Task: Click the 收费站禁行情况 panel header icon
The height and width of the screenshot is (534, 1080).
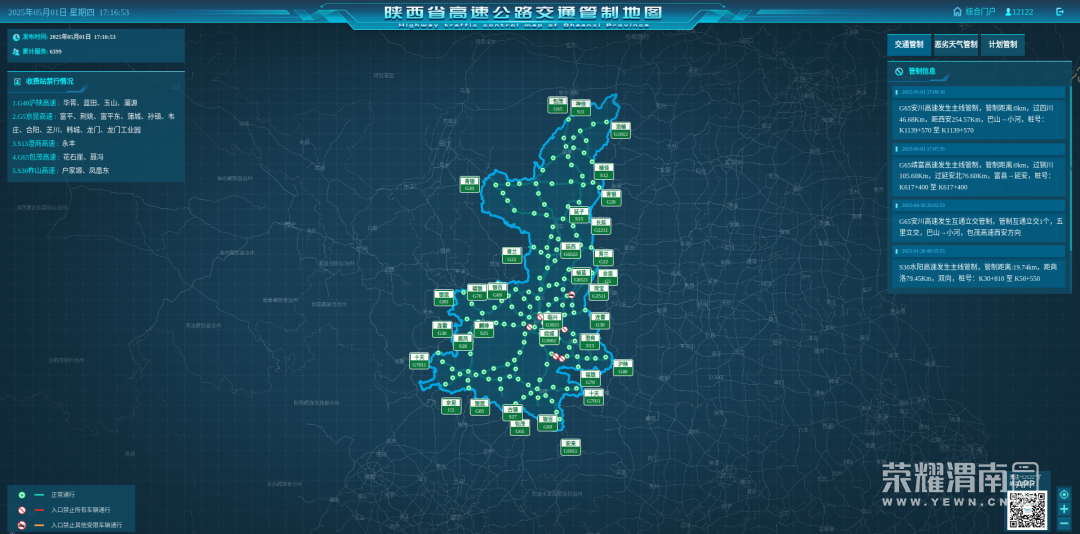Action: [x=18, y=81]
